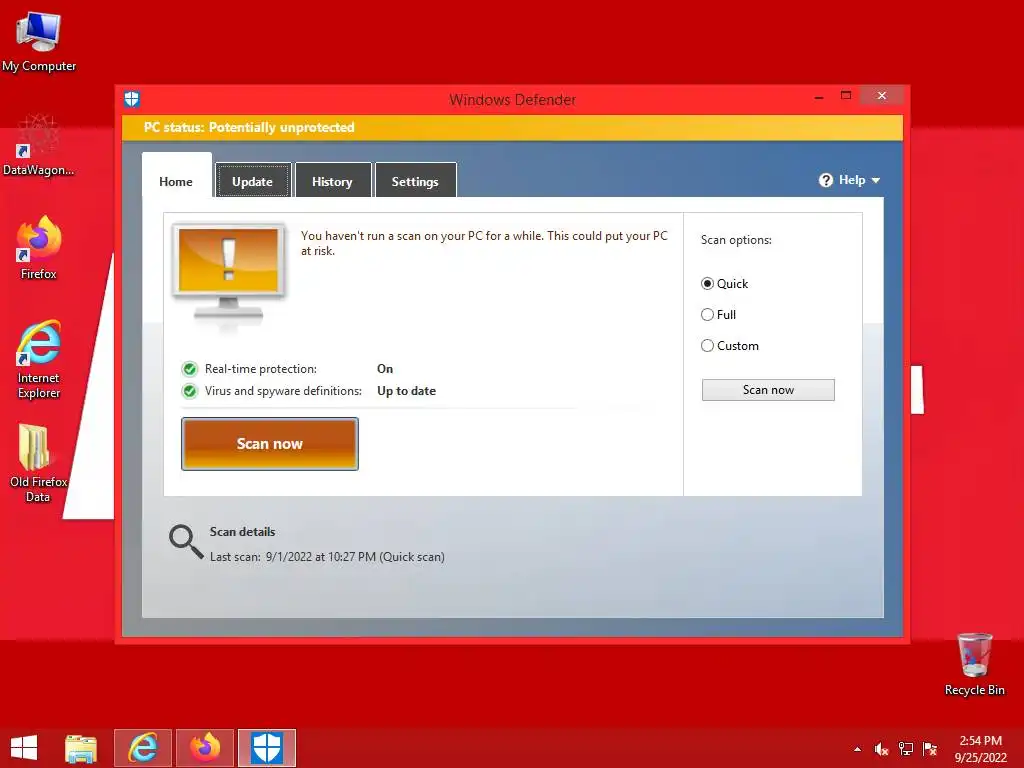The width and height of the screenshot is (1024, 768).
Task: Click the 'Up to date' definitions status
Action: tap(406, 391)
